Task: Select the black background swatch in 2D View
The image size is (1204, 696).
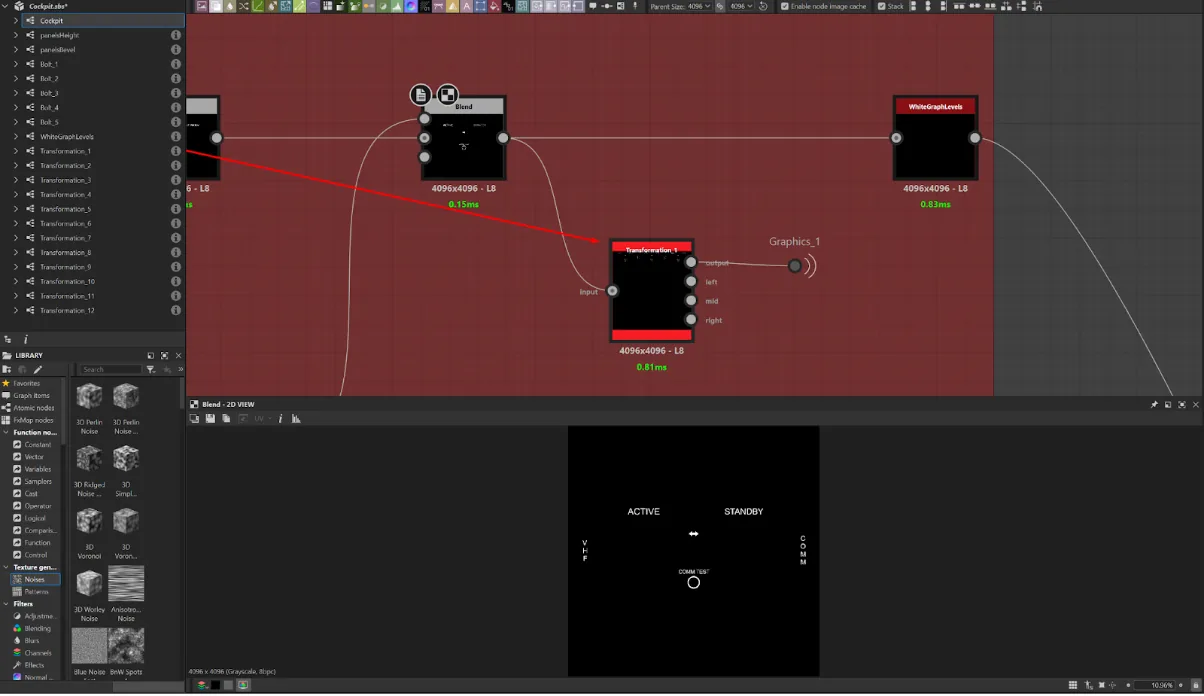Action: (215, 685)
